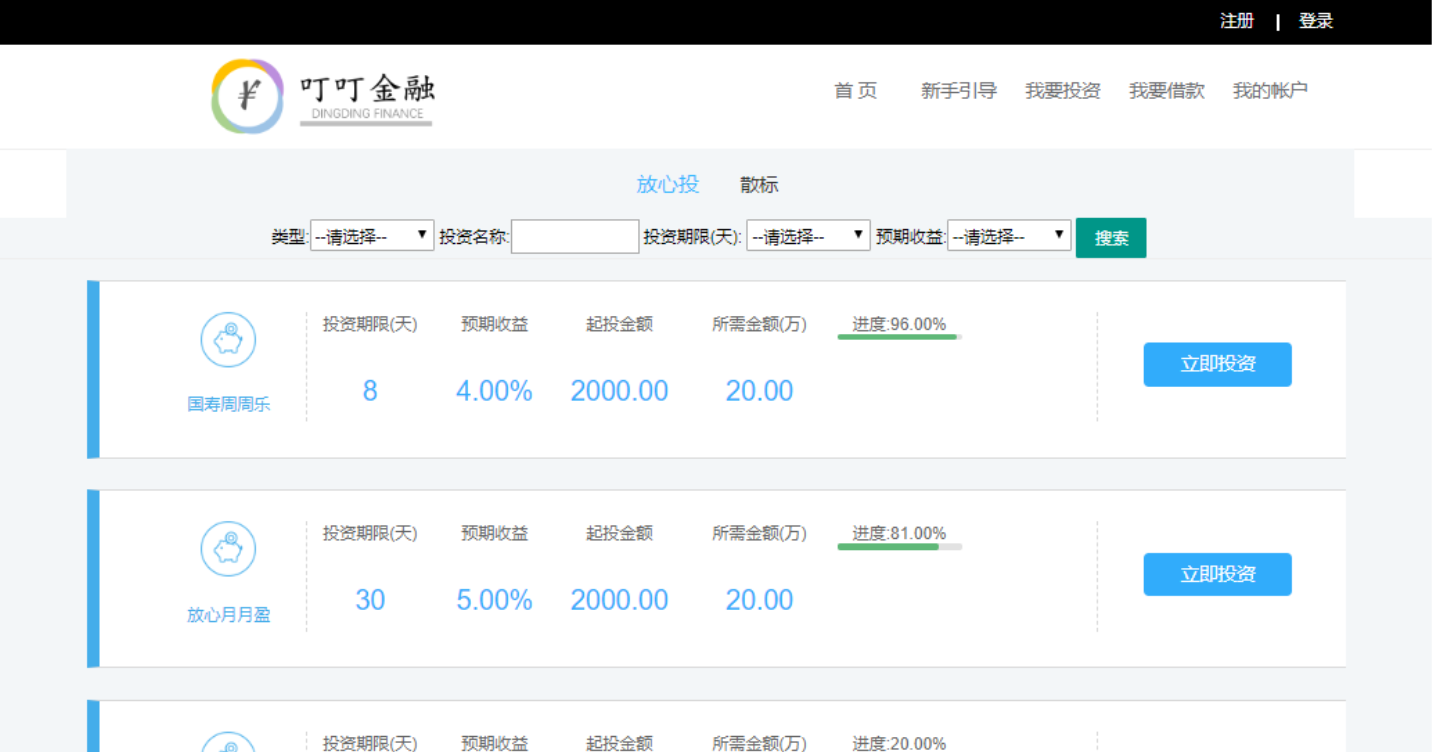Click 立即投资 for 国寿周周乐
Image resolution: width=1432 pixels, height=752 pixels.
pos(1217,364)
